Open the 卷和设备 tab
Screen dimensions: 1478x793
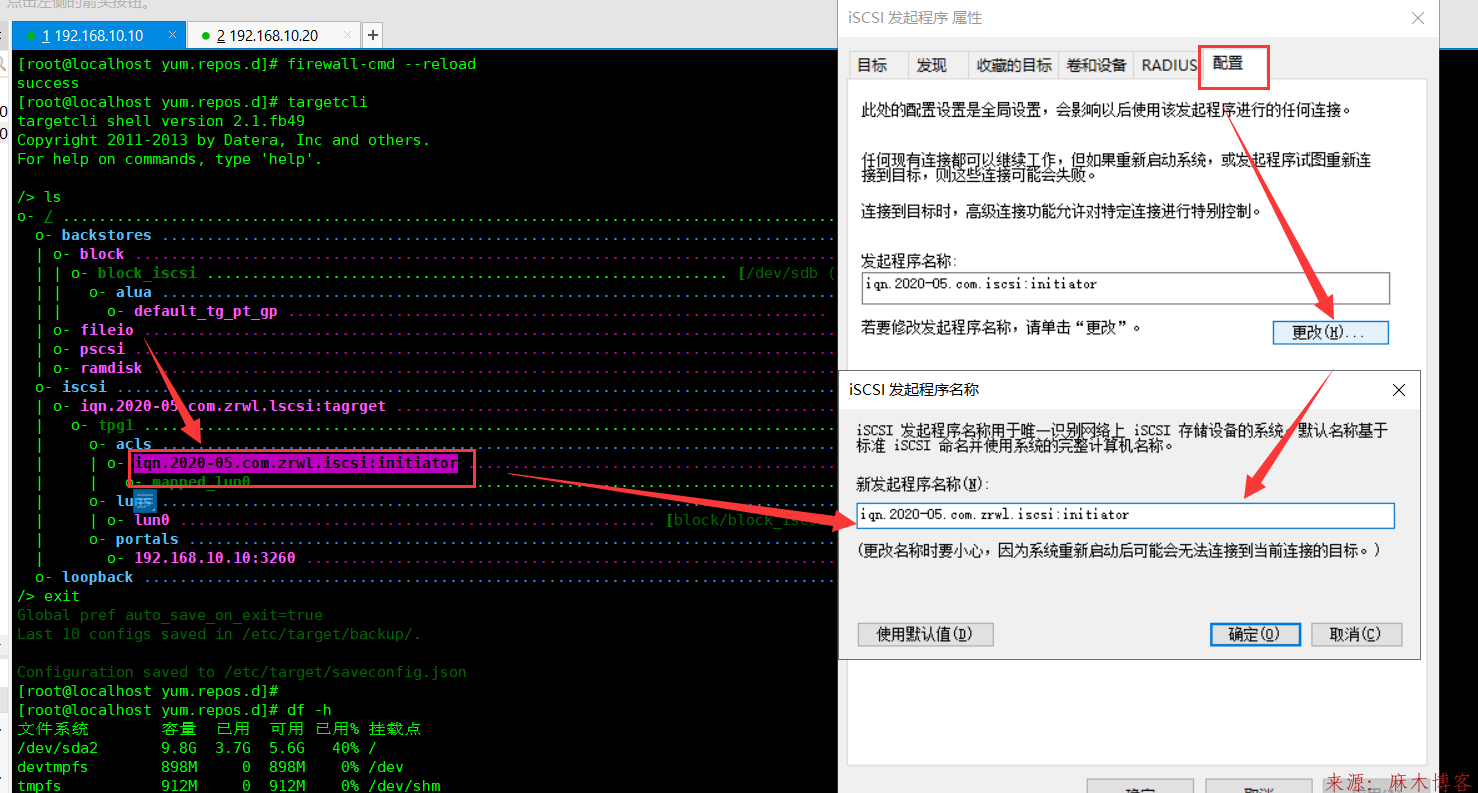click(1097, 65)
